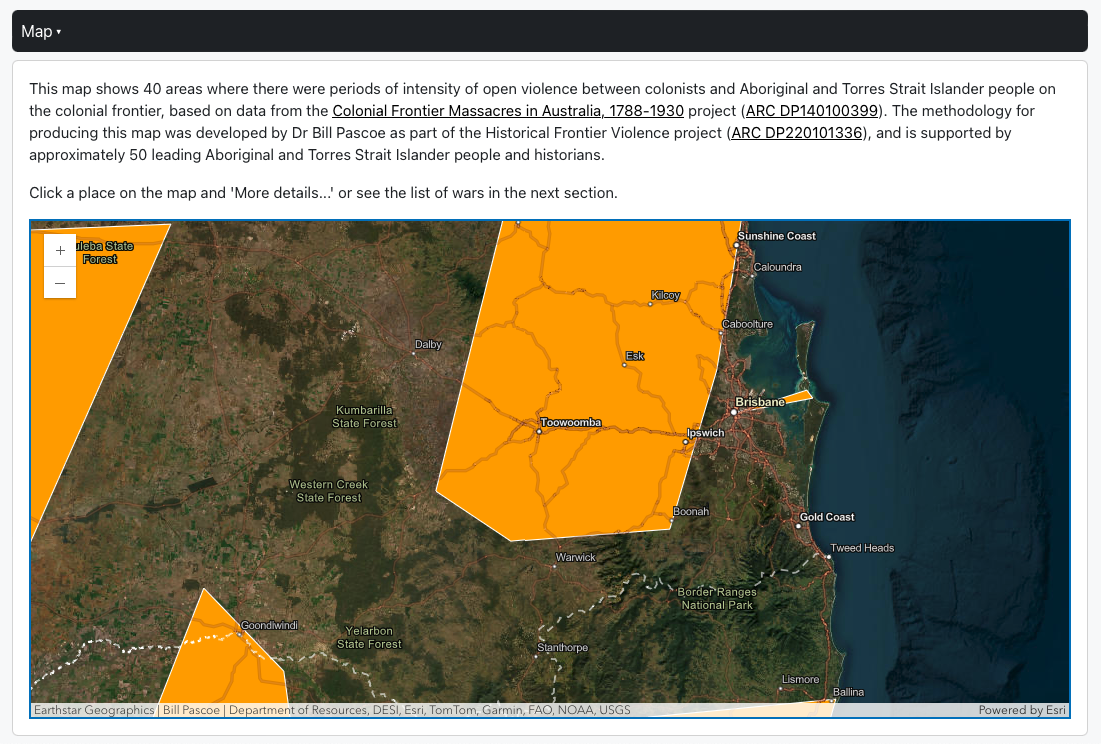The width and height of the screenshot is (1101, 744).
Task: Open the ARC DP140100399 link
Action: point(812,111)
